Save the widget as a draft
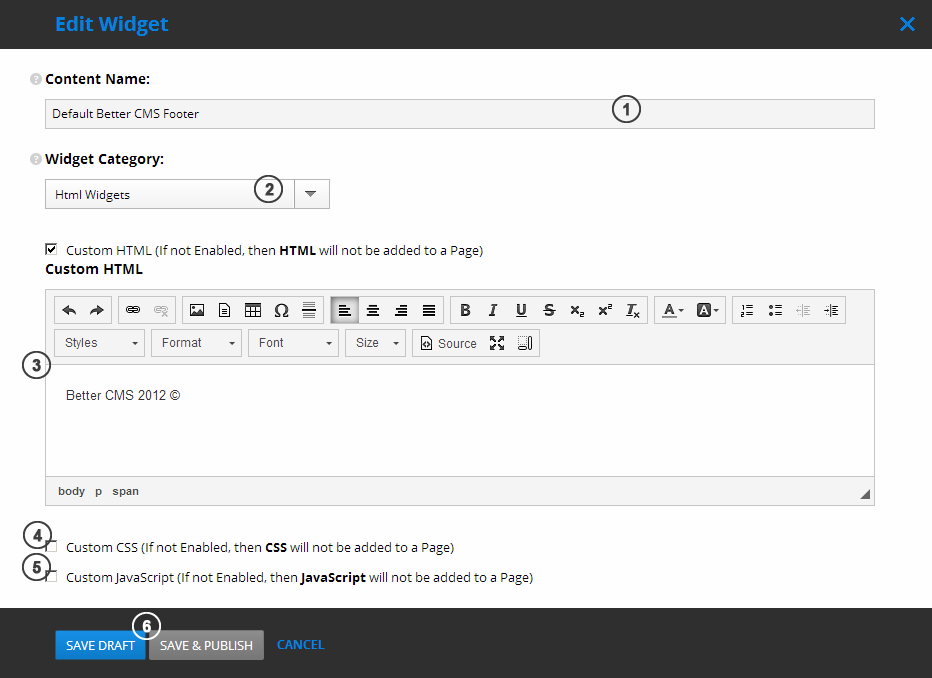Image resolution: width=932 pixels, height=678 pixels. click(100, 645)
